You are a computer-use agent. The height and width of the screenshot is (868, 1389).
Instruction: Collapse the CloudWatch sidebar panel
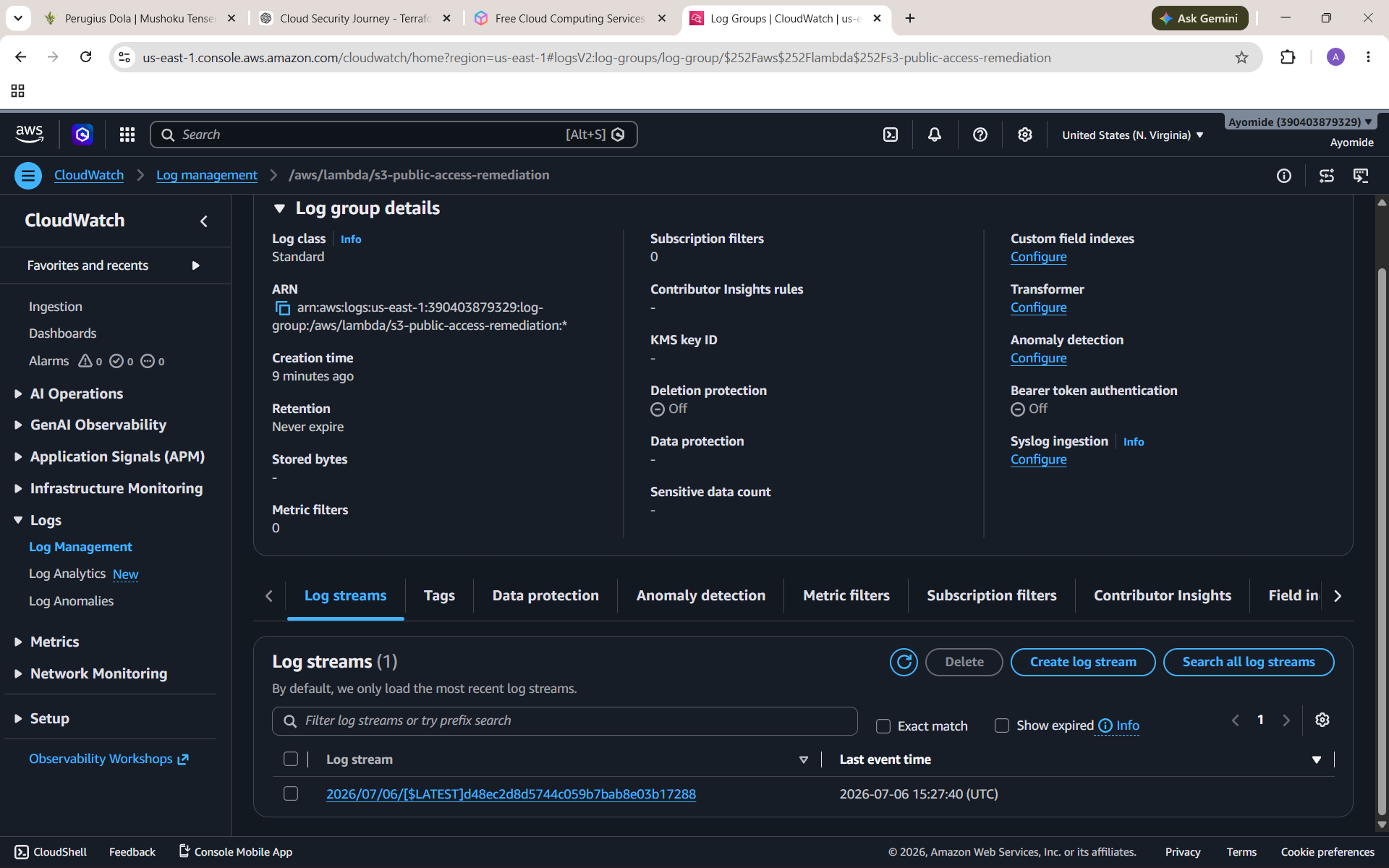tap(204, 221)
